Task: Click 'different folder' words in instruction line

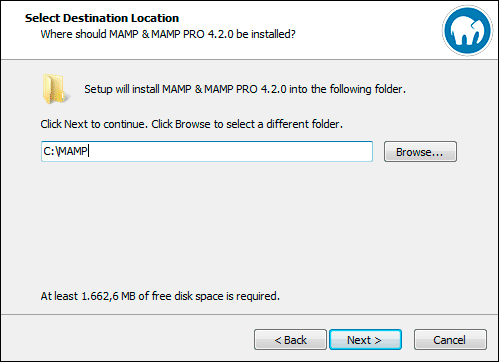Action: coord(304,124)
